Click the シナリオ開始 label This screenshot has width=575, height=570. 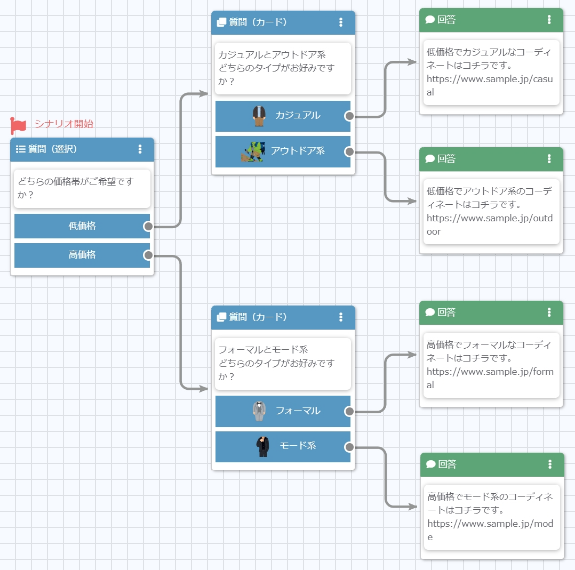point(64,124)
